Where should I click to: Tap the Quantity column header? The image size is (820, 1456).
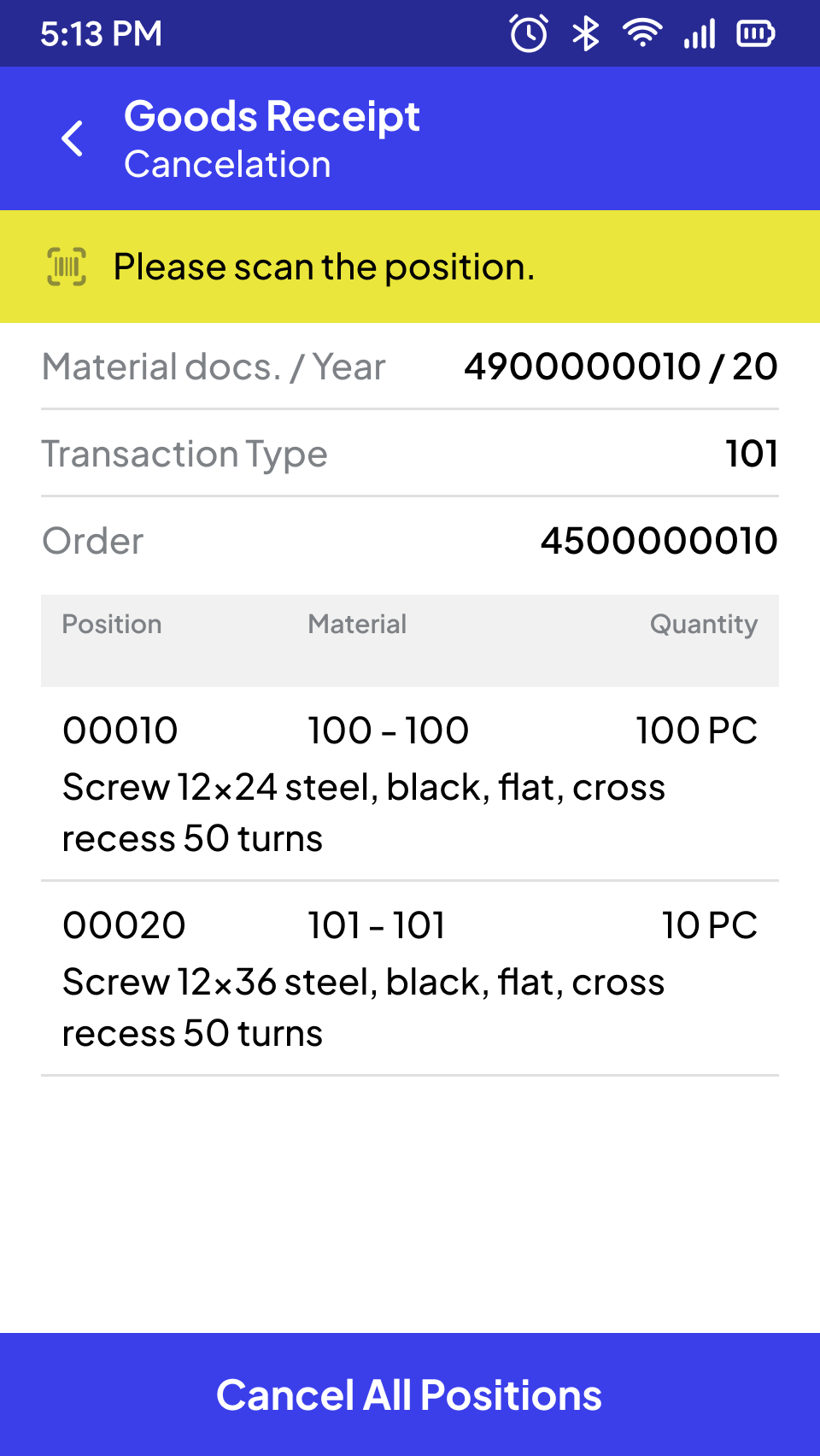(704, 625)
